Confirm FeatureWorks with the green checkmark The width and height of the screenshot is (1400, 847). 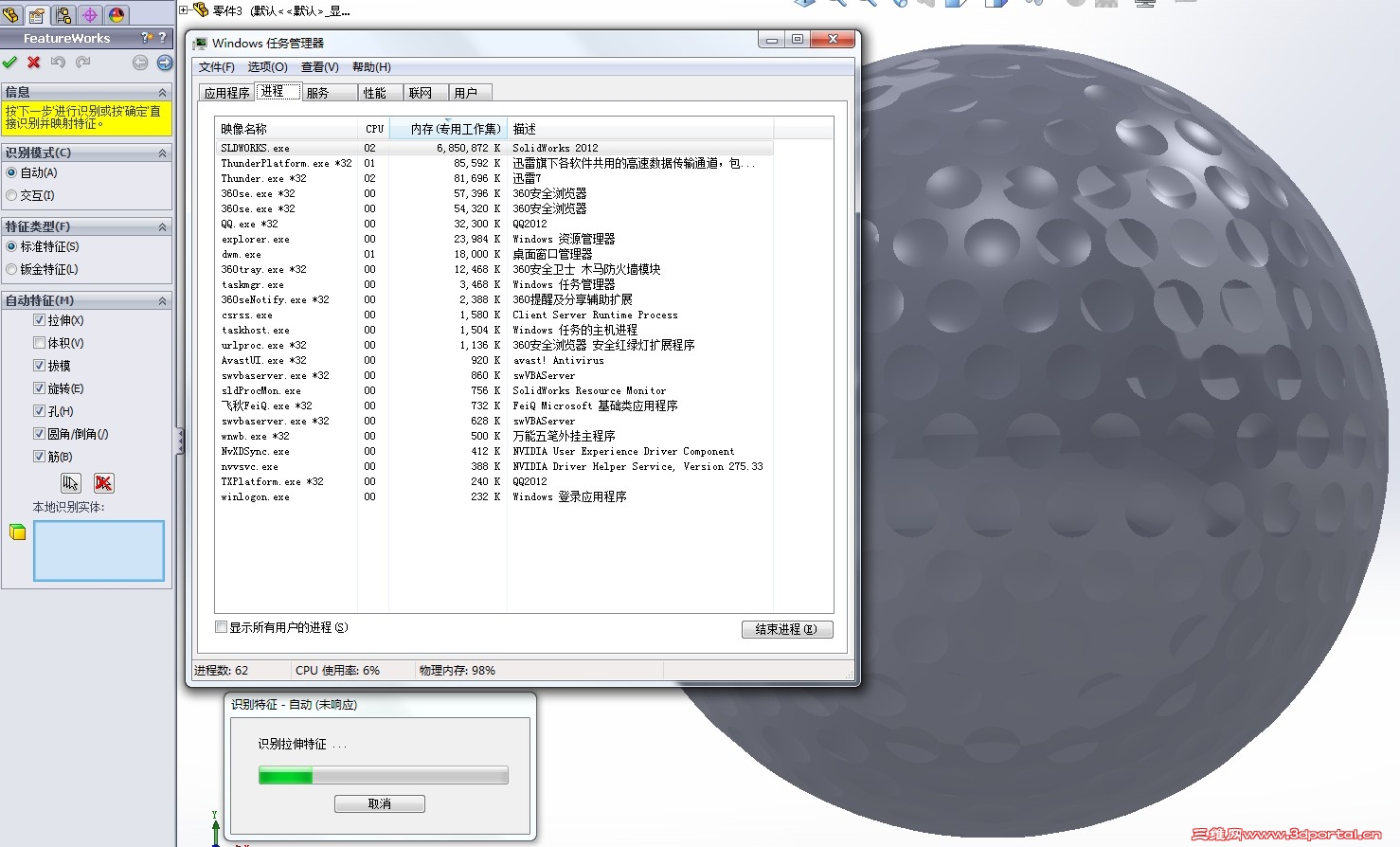coord(9,63)
